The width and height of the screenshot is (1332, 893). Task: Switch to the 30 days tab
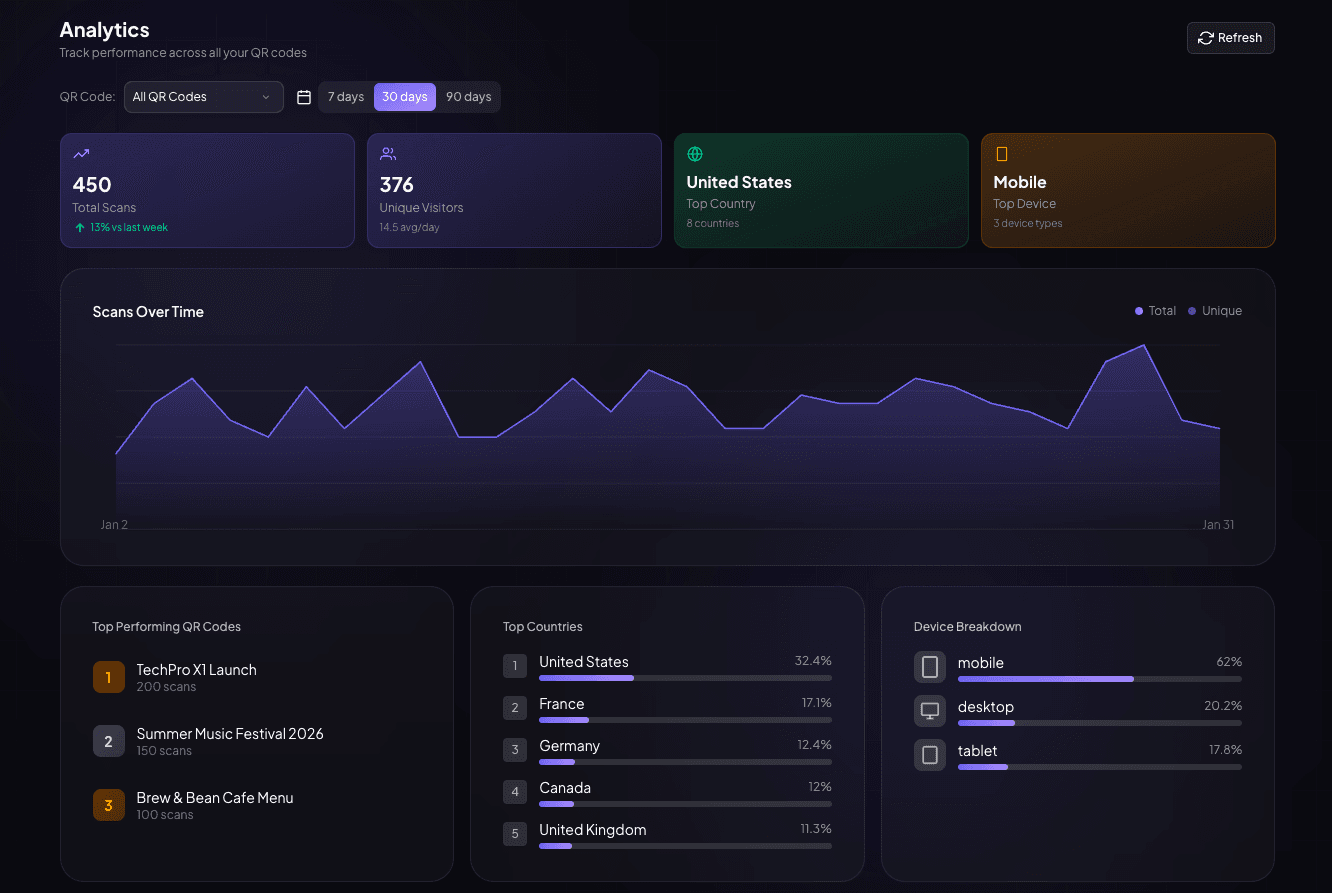coord(404,96)
